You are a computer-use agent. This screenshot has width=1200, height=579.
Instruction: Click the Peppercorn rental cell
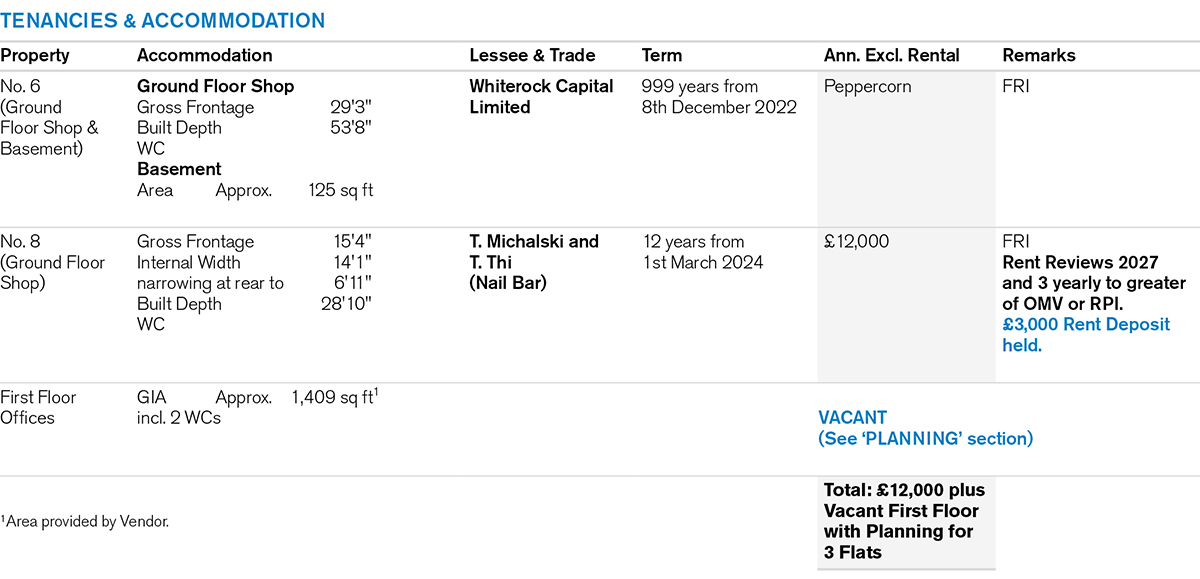868,87
